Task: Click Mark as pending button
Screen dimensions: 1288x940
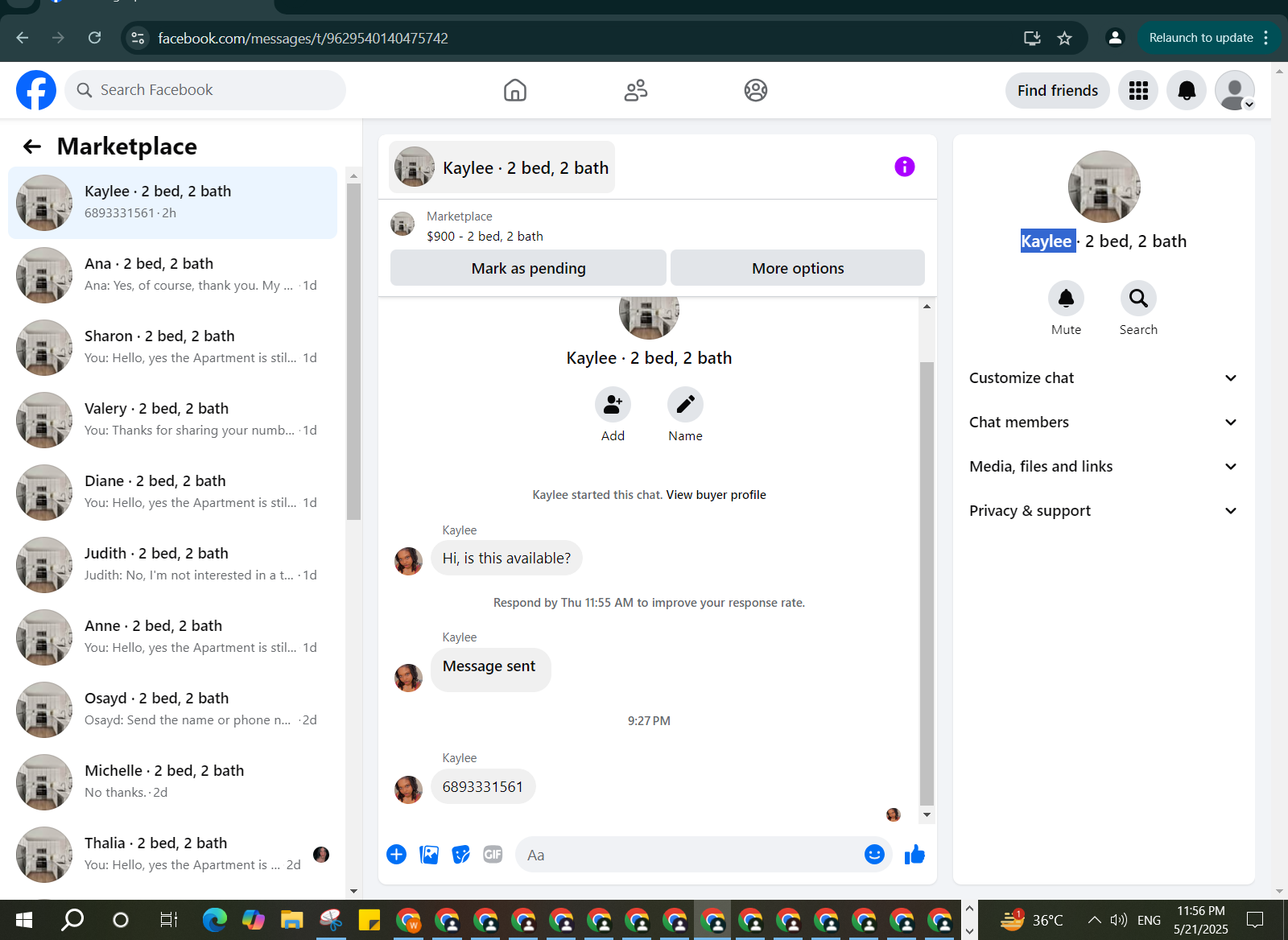Action: [x=528, y=268]
